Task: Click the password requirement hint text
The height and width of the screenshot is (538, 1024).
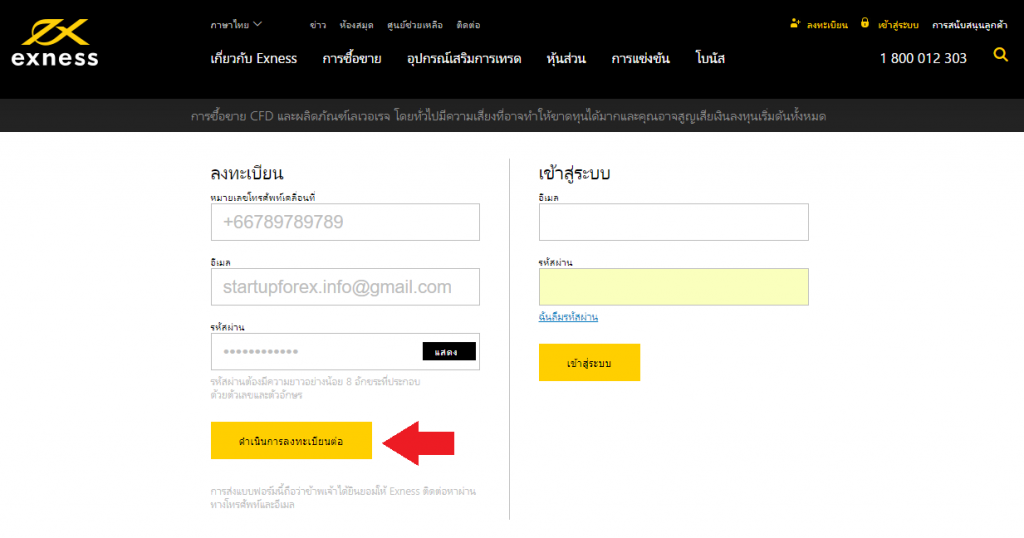Action: (x=315, y=388)
